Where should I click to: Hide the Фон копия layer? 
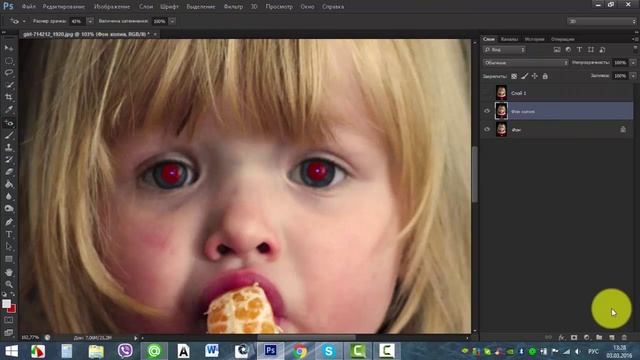487,111
